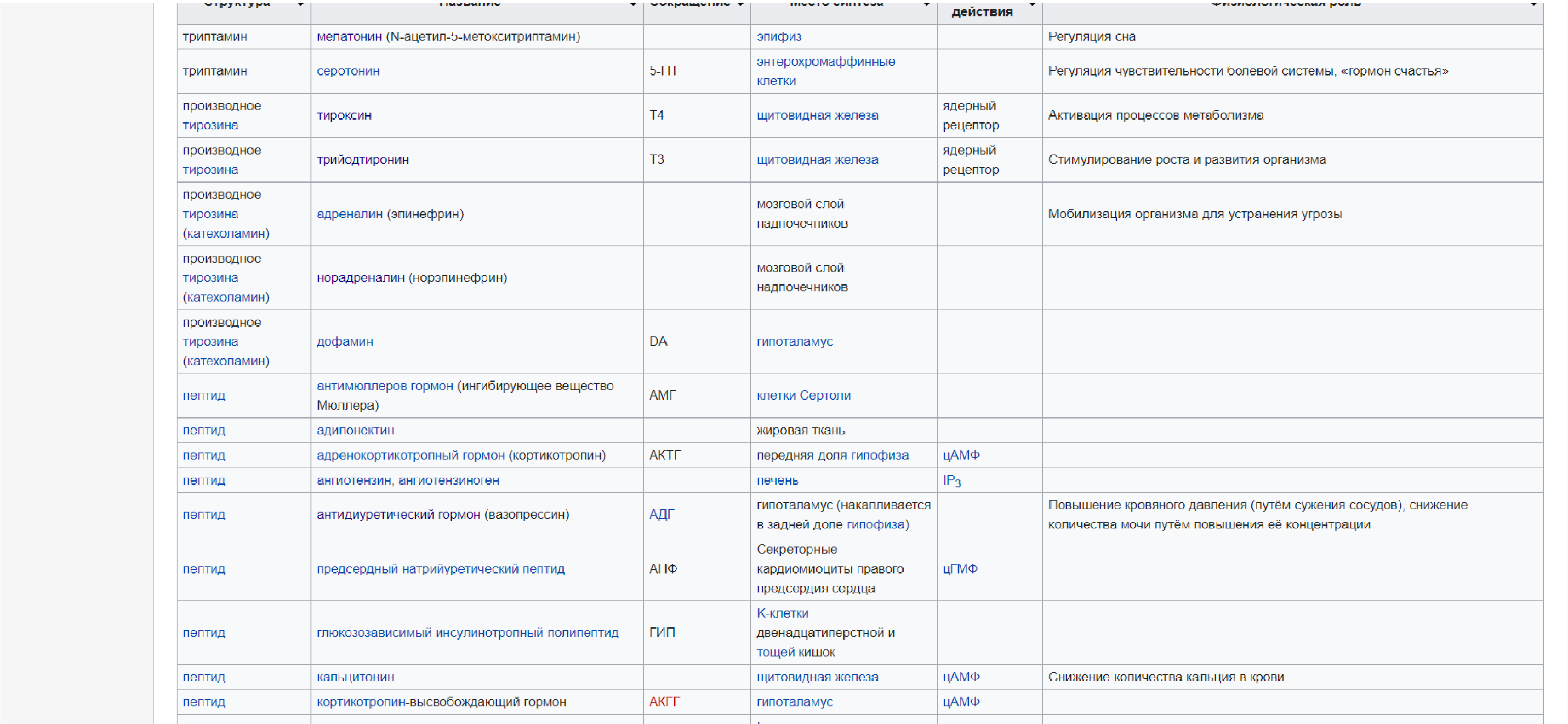
Task: Open клетки Сертоли link
Action: click(803, 396)
